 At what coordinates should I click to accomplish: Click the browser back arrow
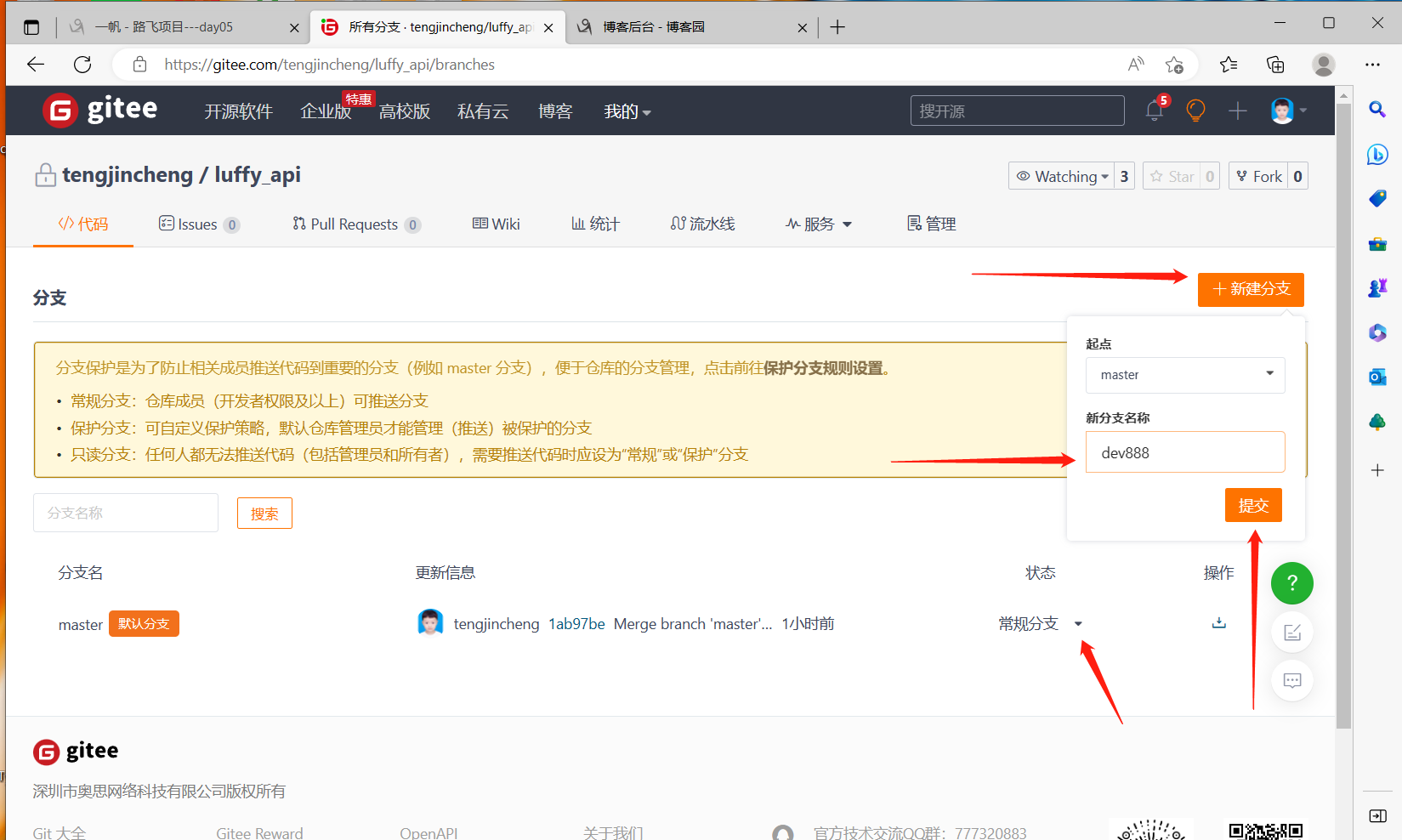click(x=36, y=64)
